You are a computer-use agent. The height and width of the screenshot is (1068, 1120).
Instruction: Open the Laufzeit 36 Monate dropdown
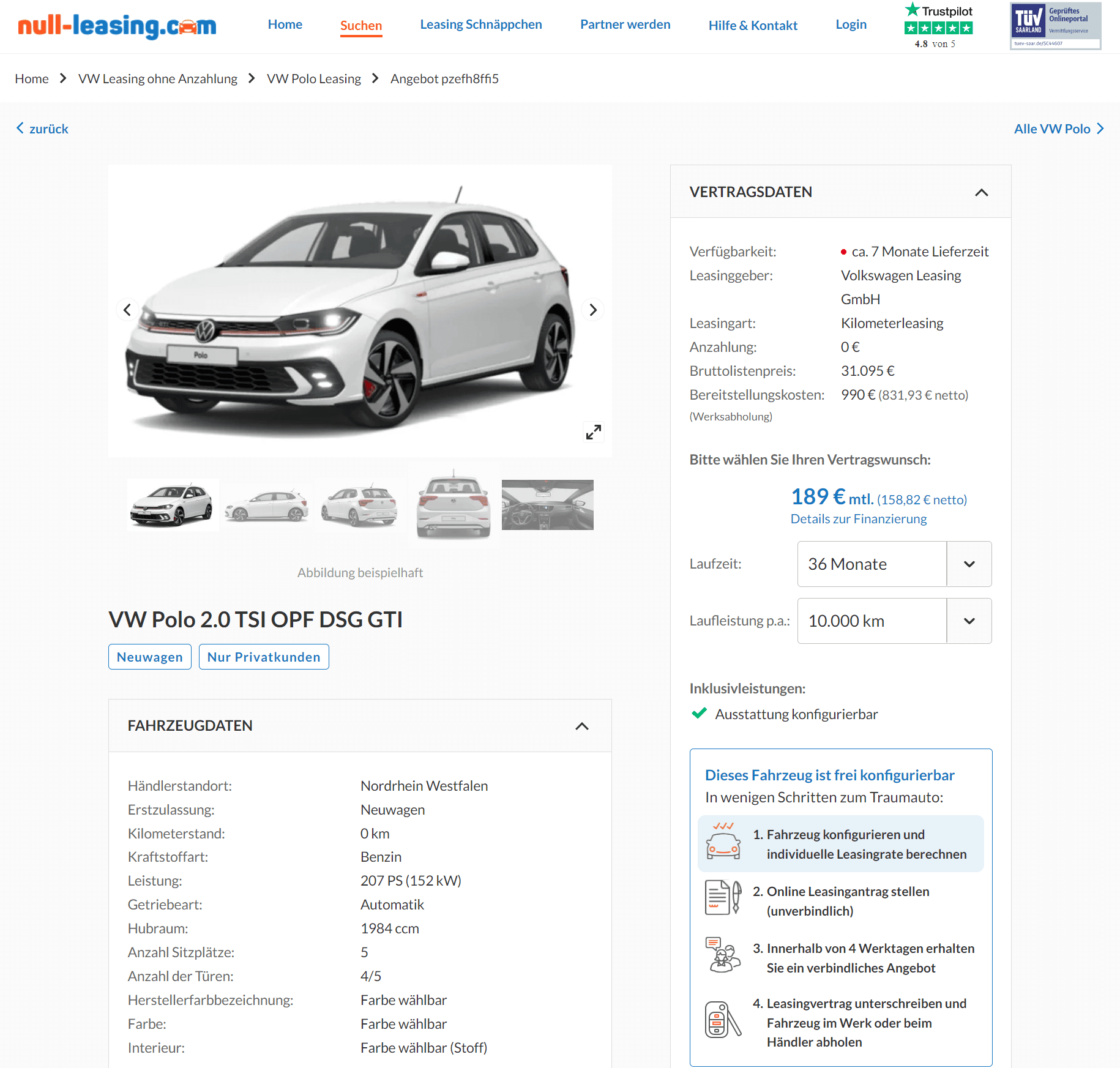coord(894,564)
